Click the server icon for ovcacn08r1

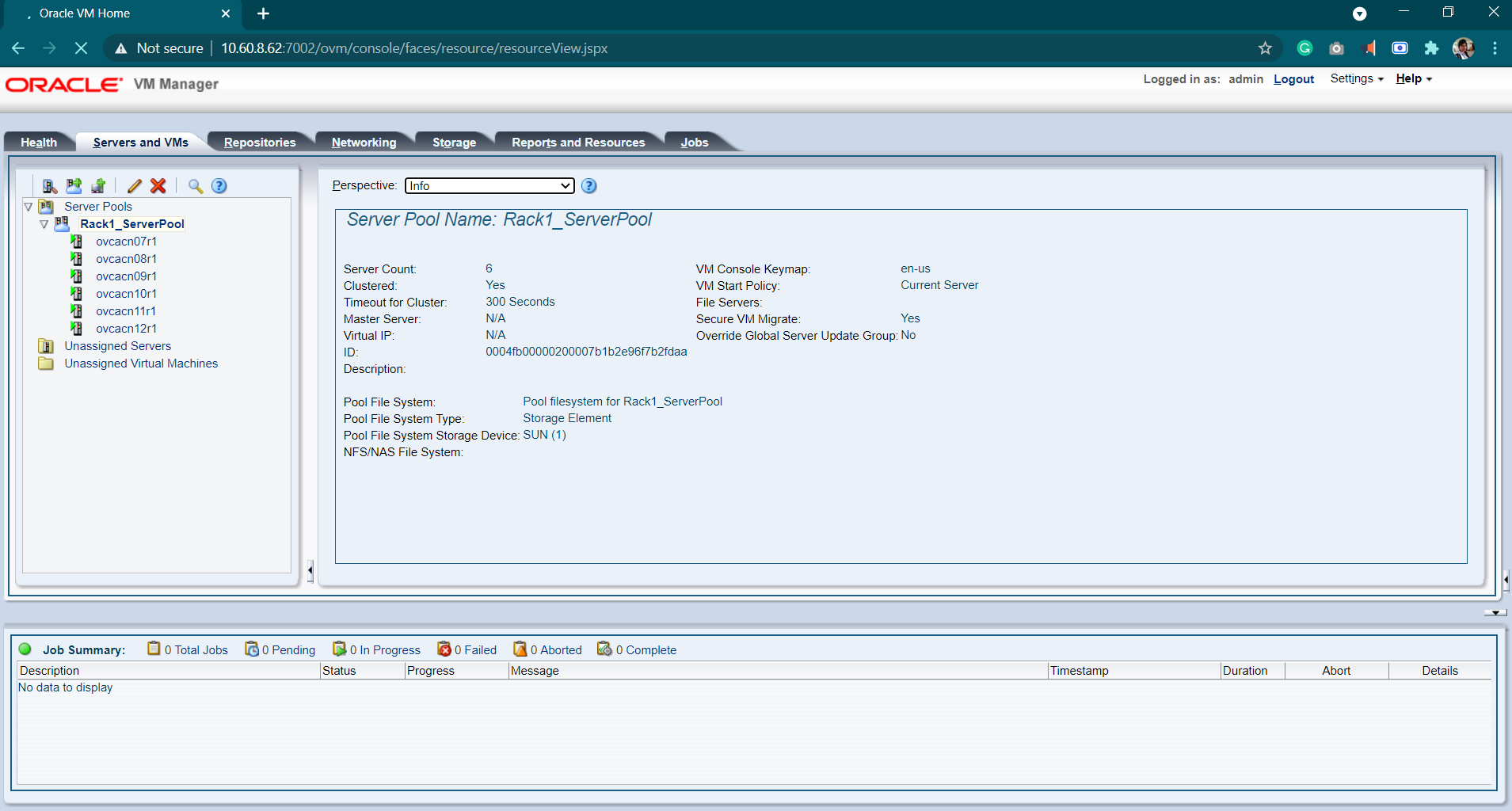click(77, 259)
